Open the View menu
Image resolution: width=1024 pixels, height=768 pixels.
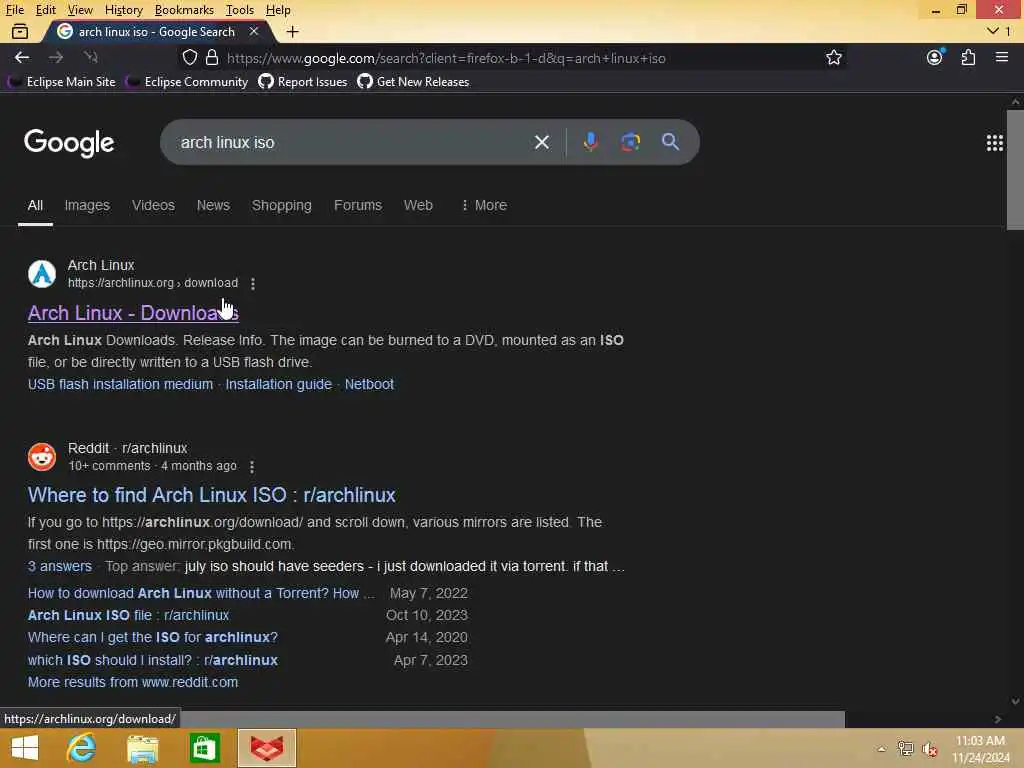[x=80, y=10]
